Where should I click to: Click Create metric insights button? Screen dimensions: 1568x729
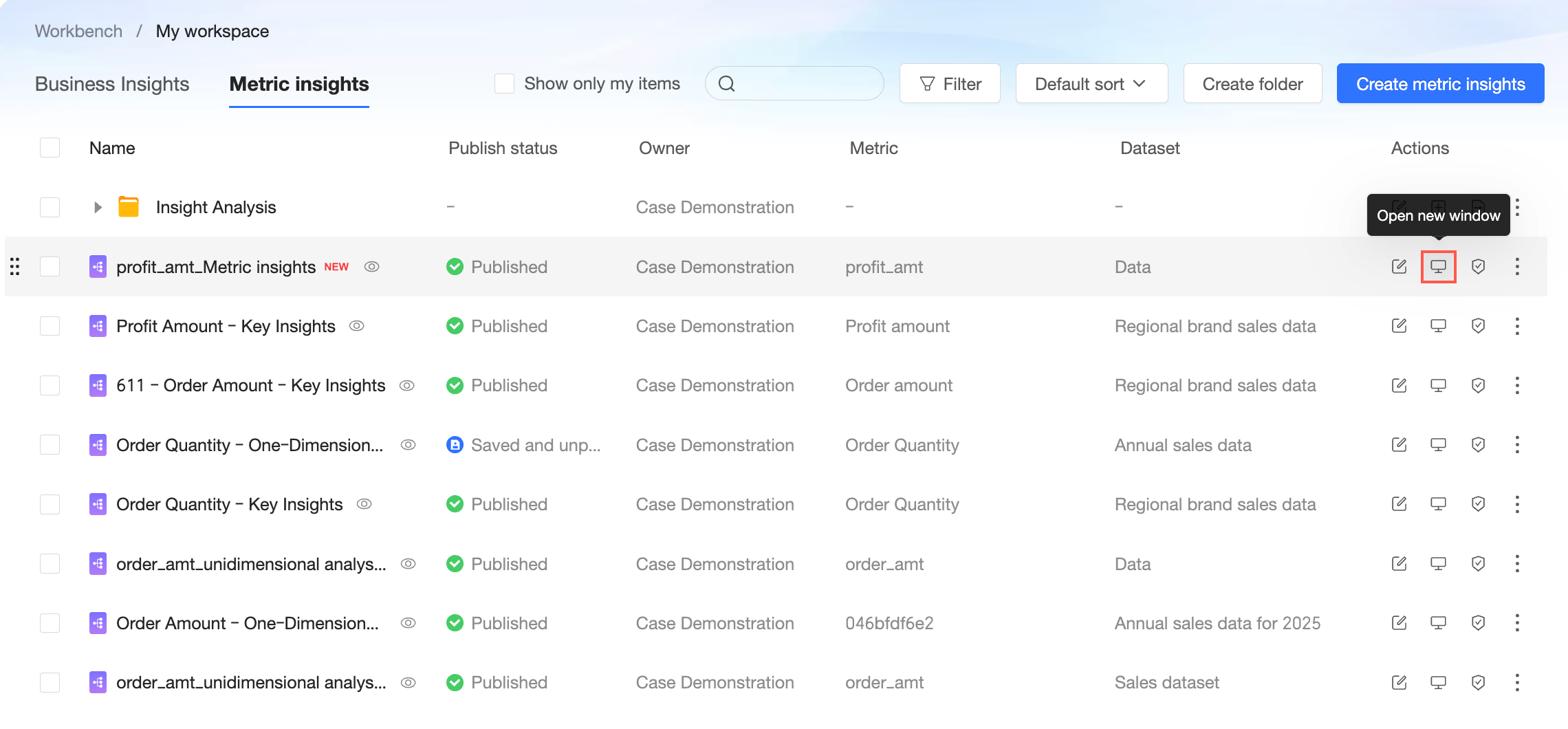1440,84
